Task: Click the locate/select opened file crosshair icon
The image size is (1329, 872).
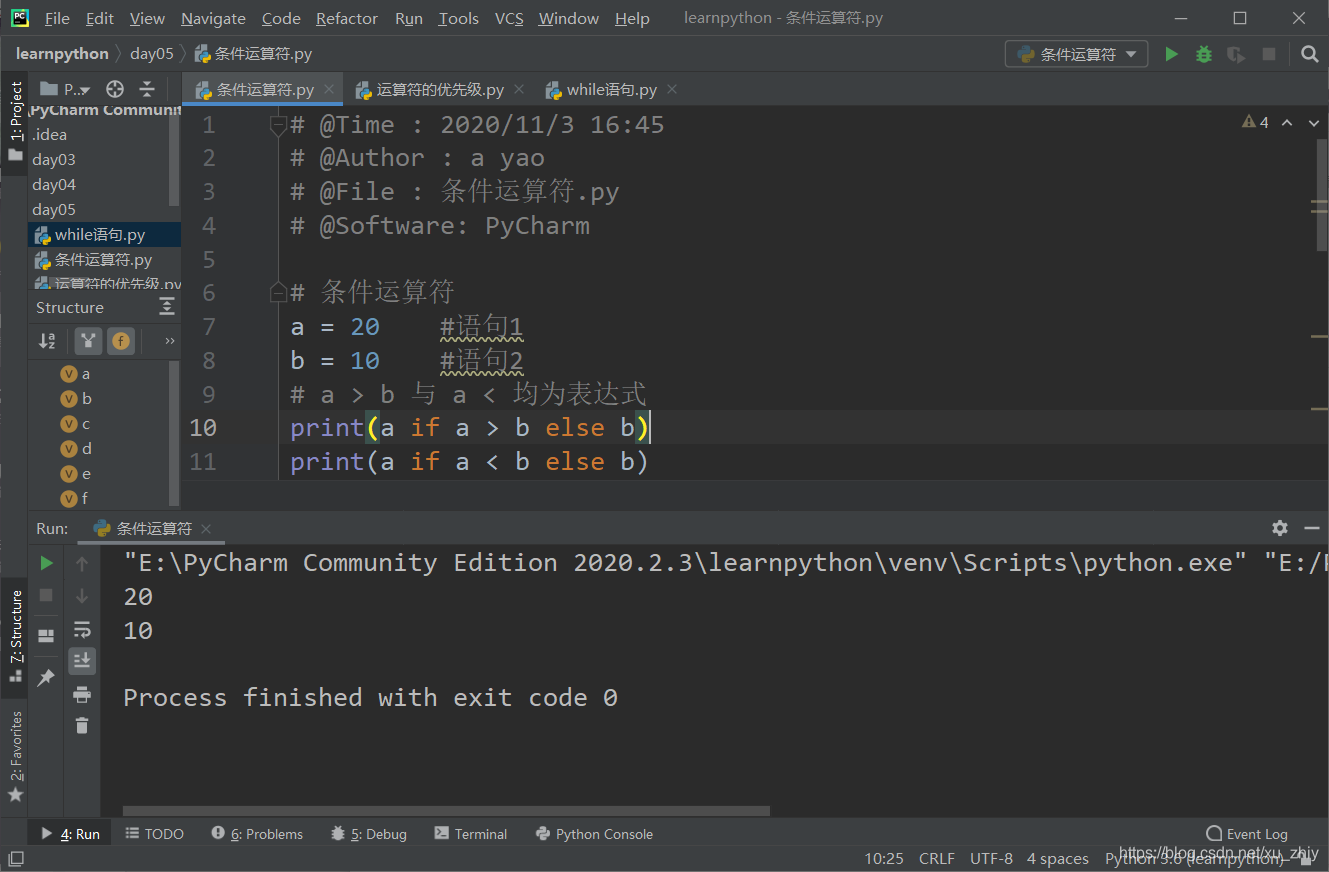Action: 115,89
